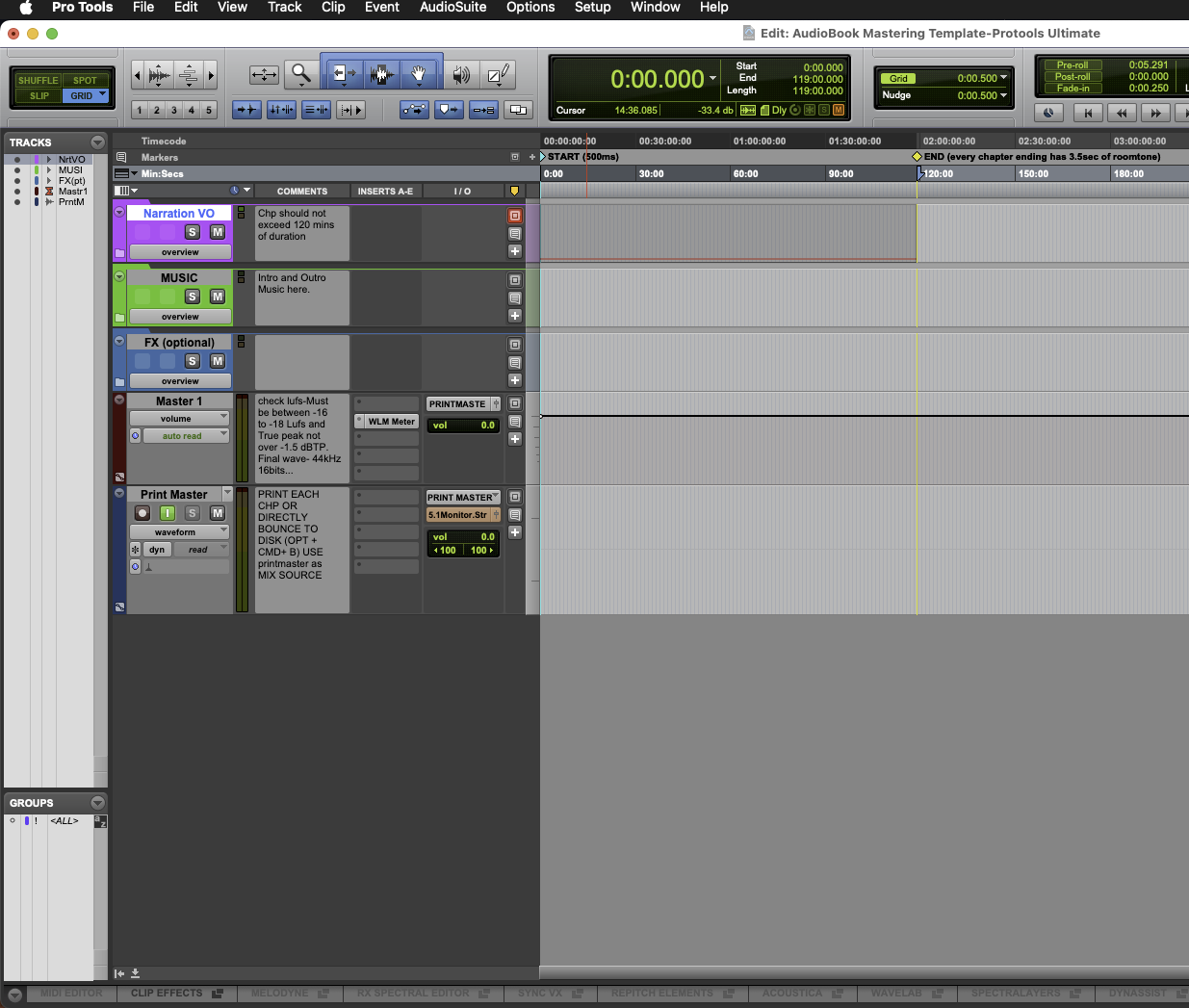Open the Track menu
Image resolution: width=1189 pixels, height=1008 pixels.
(x=284, y=8)
